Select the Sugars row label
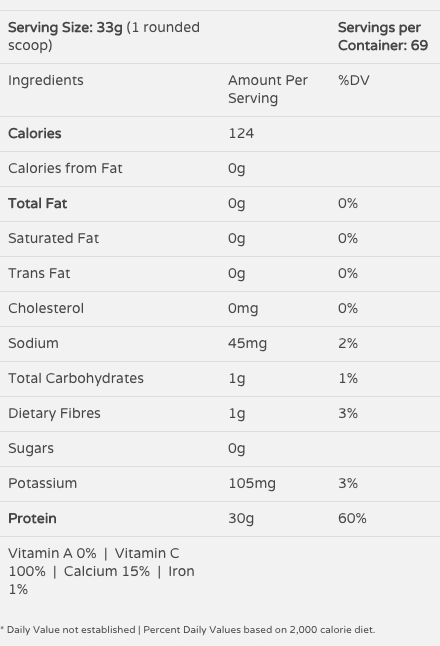Image resolution: width=440 pixels, height=646 pixels. (31, 449)
